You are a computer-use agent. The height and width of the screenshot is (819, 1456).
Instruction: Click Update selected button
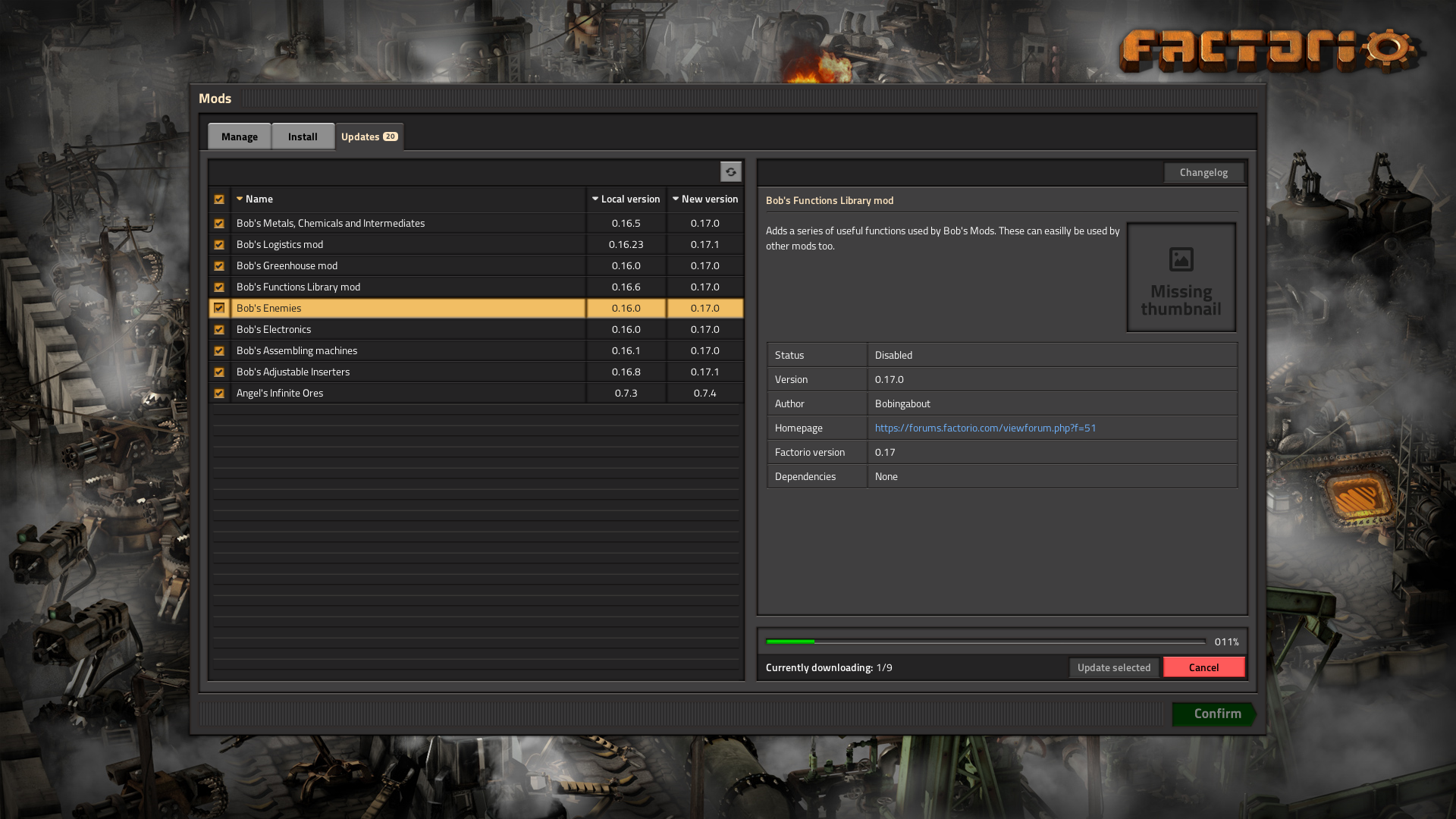(1114, 667)
